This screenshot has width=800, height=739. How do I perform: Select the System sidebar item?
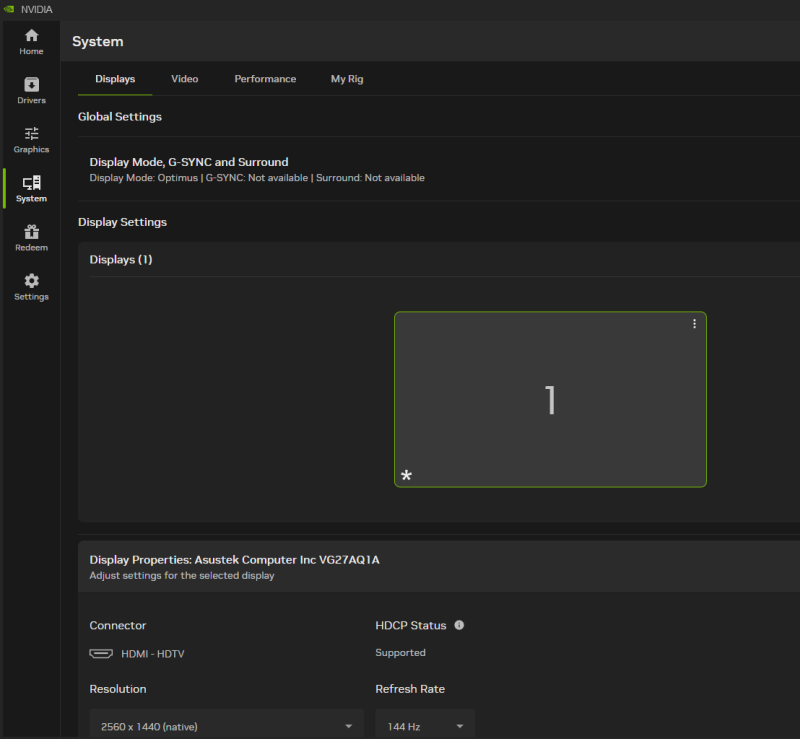pyautogui.click(x=31, y=189)
